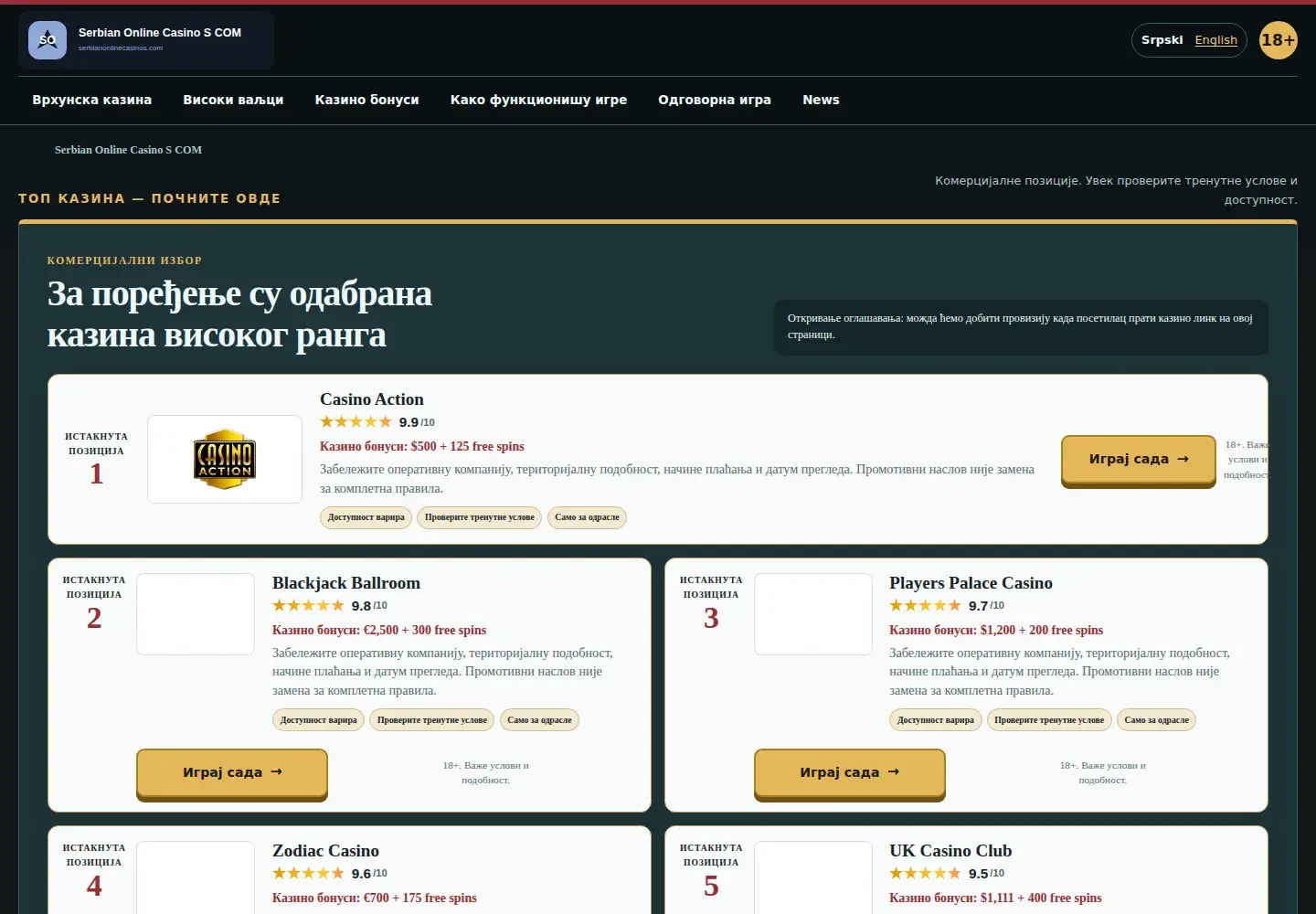Viewport: 1316px width, 914px height.
Task: Click Играј сада for Blackjack Ballroom
Action: click(232, 773)
